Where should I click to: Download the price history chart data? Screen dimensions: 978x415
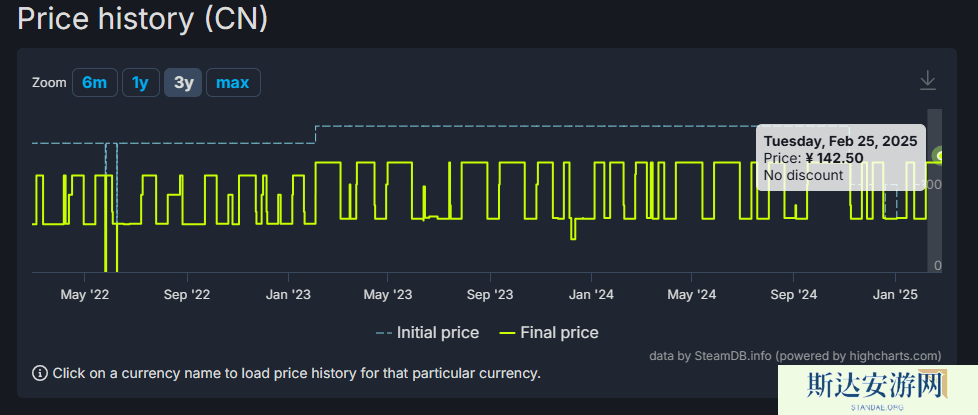click(927, 80)
